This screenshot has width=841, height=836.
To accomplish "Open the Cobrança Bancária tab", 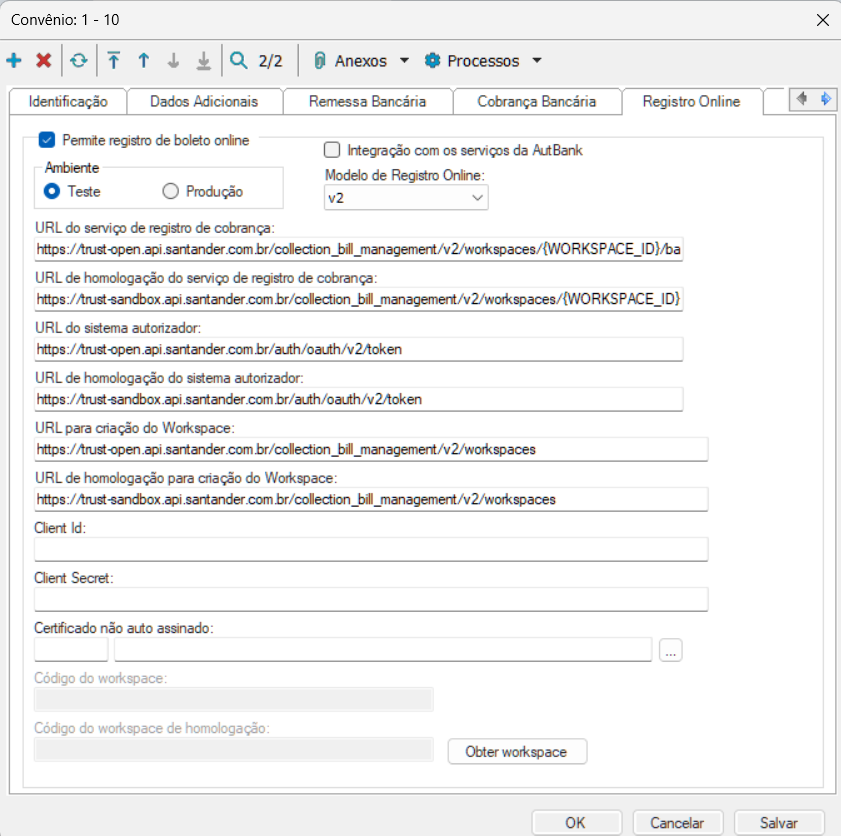I will pos(536,101).
